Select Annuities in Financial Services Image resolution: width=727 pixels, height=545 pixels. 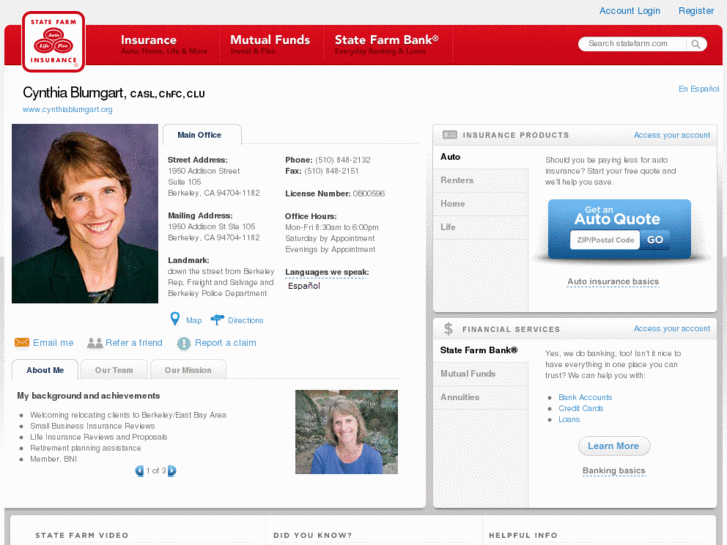481,398
